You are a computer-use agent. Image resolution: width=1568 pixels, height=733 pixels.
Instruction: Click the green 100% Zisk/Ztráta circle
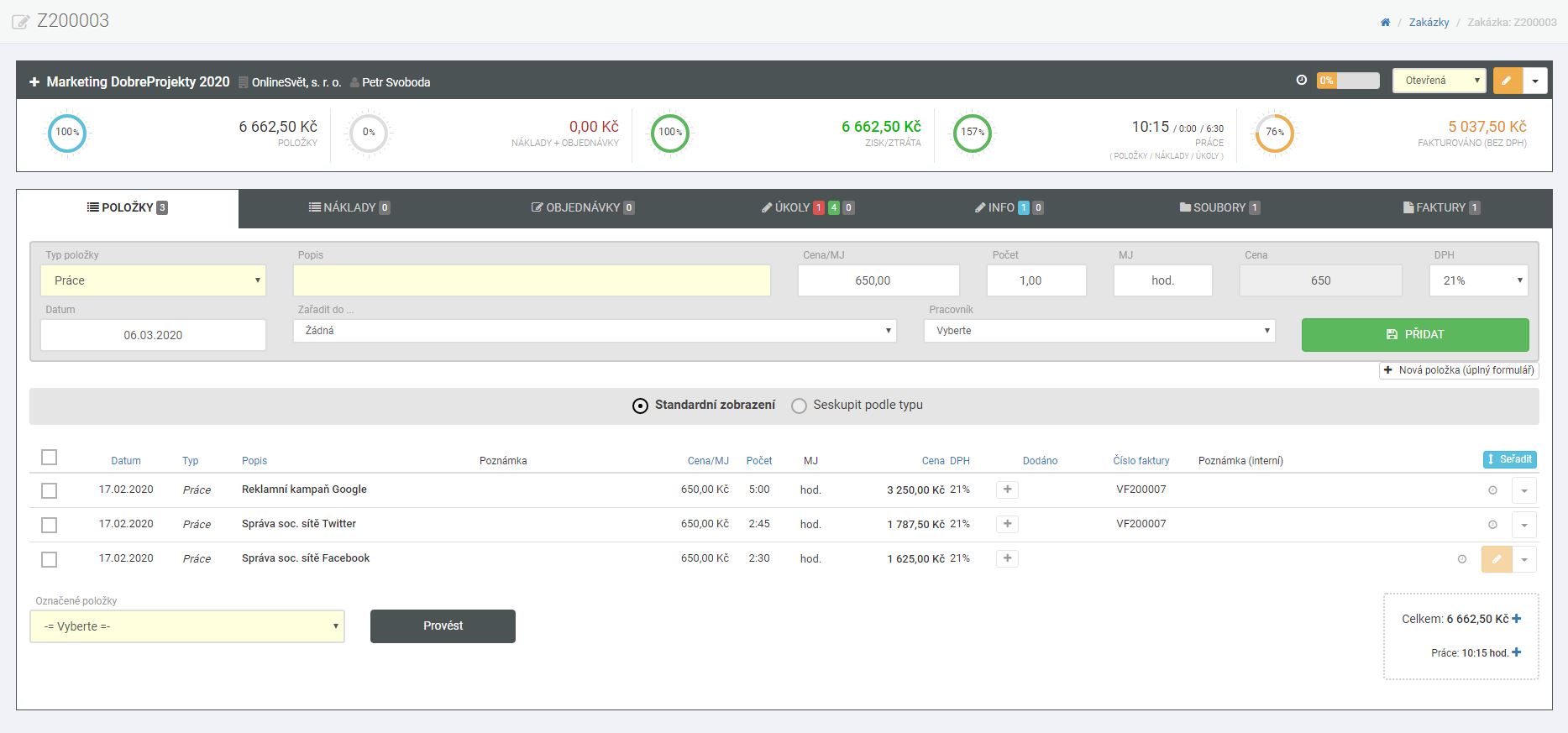point(670,133)
